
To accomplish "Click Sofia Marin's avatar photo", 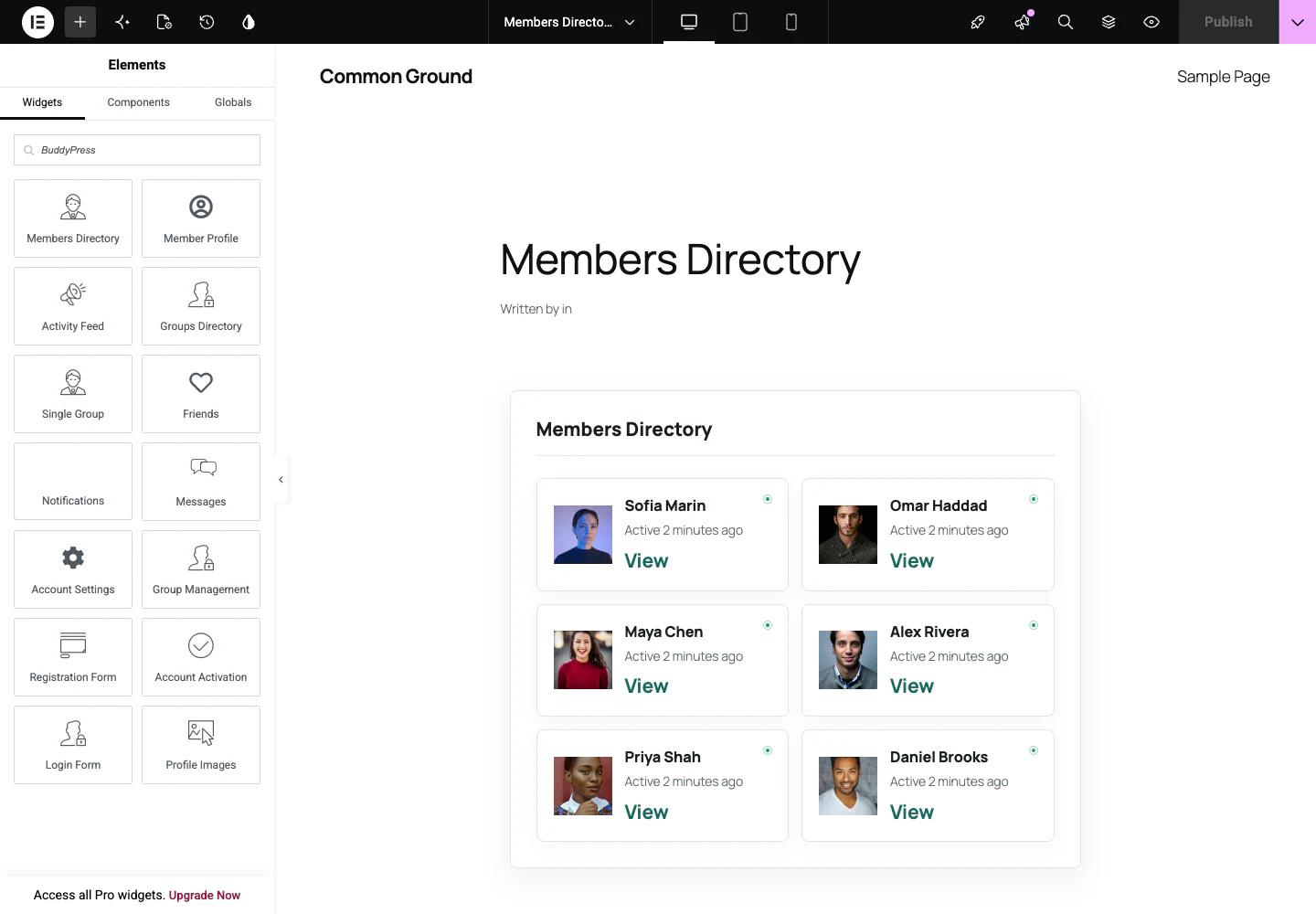I will tap(583, 535).
